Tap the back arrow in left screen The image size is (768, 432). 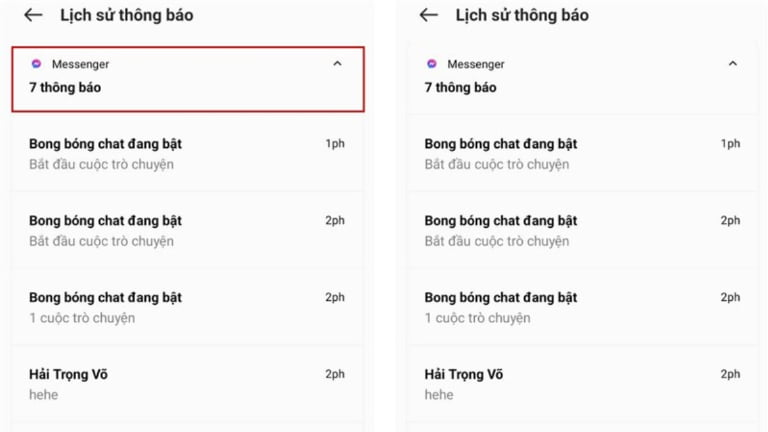[x=33, y=15]
